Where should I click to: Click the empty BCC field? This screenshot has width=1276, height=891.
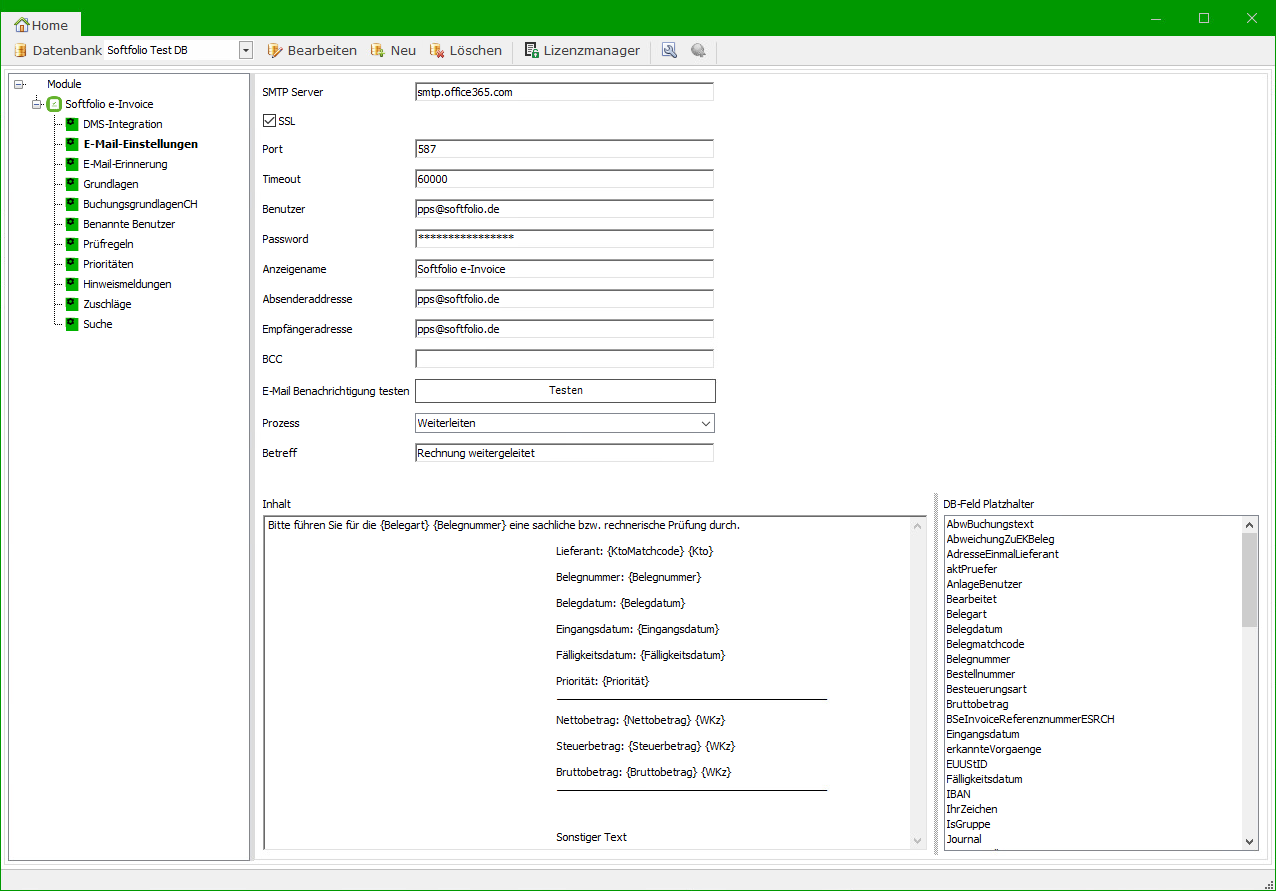pos(564,359)
